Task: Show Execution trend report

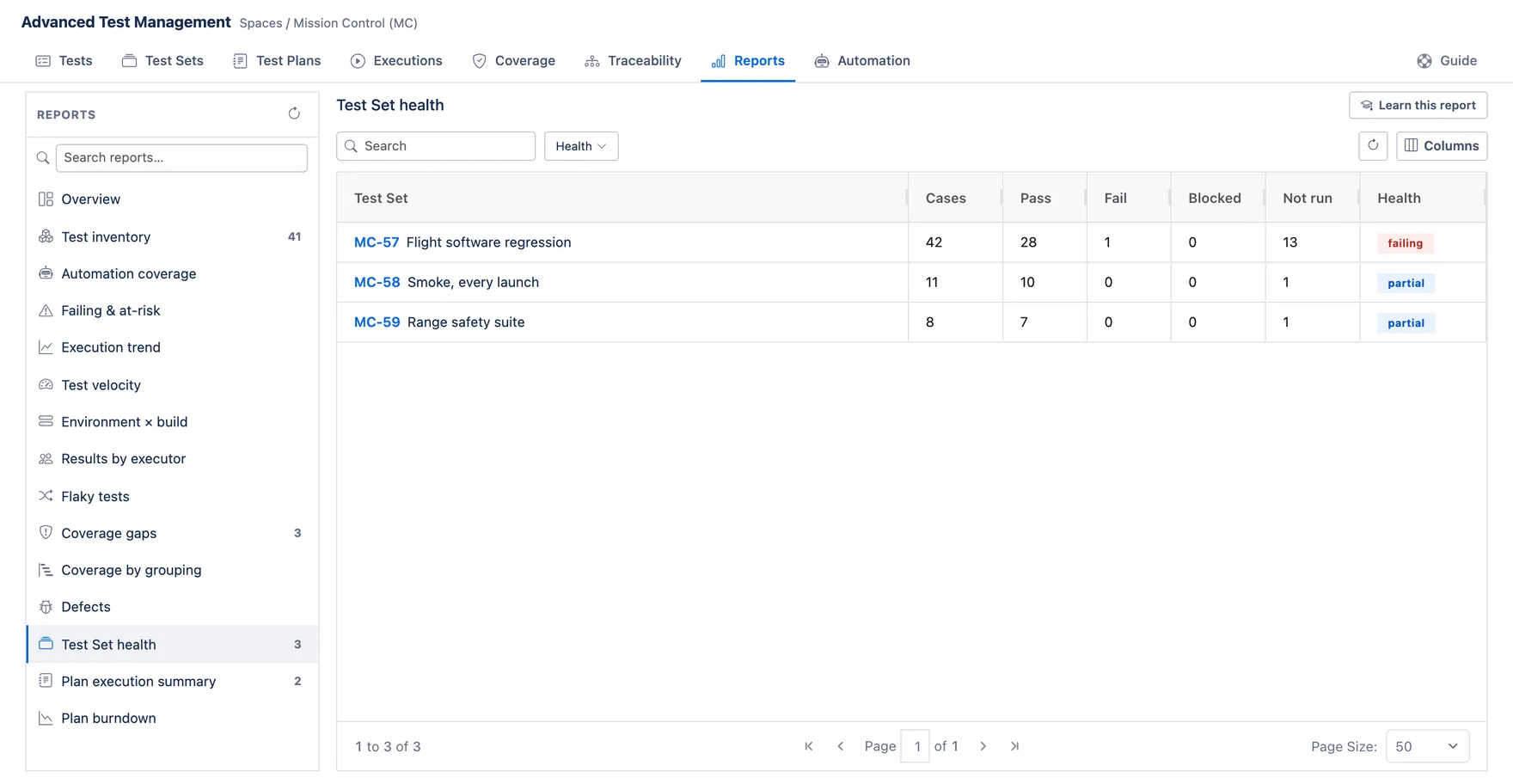Action: (173, 347)
